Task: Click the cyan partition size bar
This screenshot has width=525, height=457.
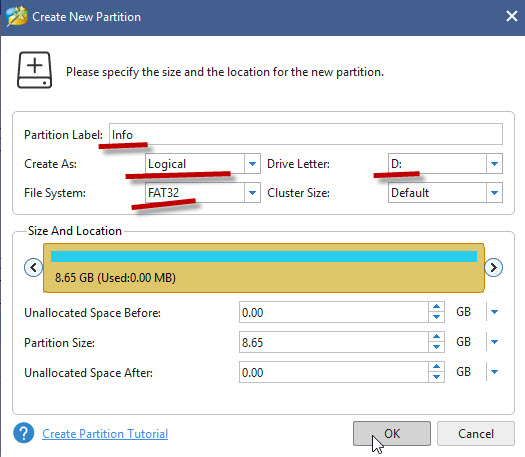Action: (264, 256)
